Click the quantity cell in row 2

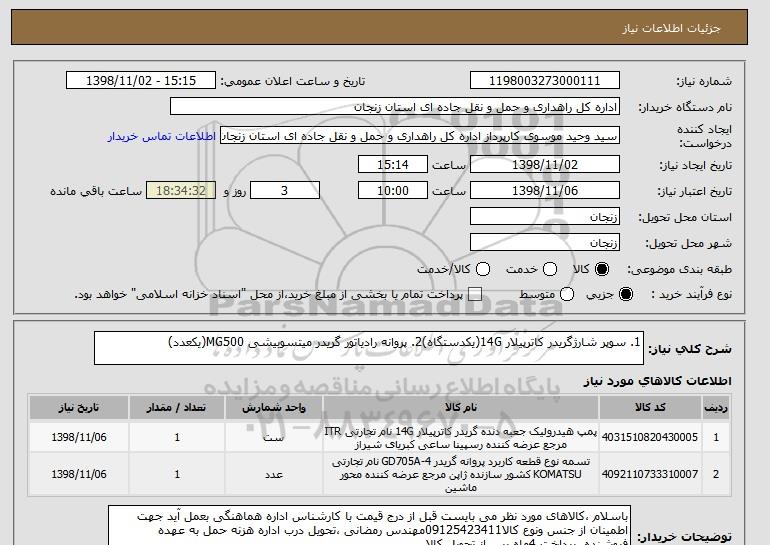click(177, 474)
